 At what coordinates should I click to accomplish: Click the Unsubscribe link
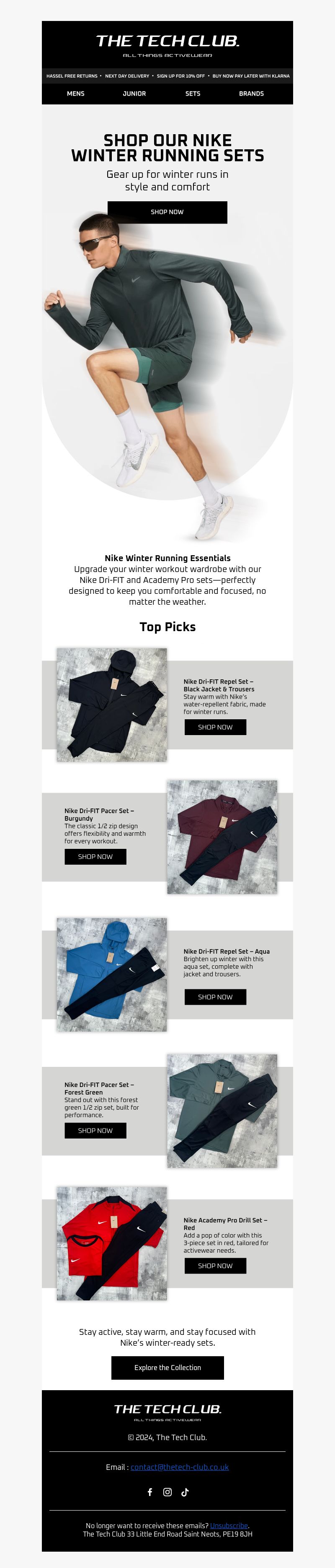[x=229, y=1525]
